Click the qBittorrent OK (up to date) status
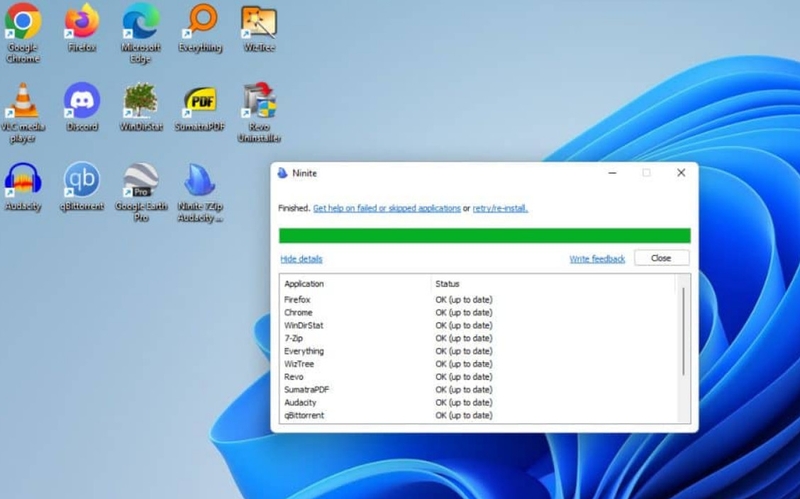 coord(464,415)
